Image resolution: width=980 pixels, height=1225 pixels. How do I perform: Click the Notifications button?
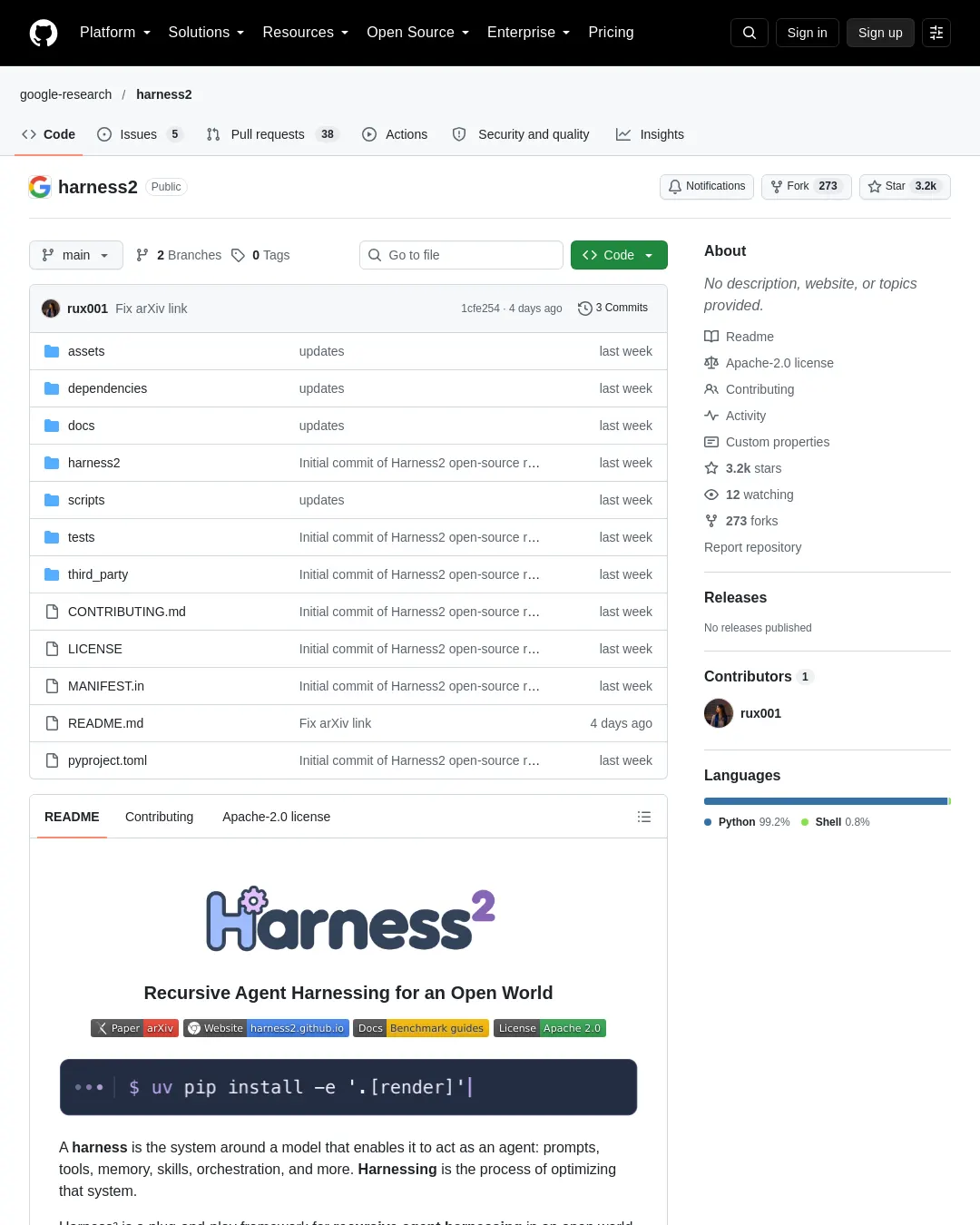(707, 186)
